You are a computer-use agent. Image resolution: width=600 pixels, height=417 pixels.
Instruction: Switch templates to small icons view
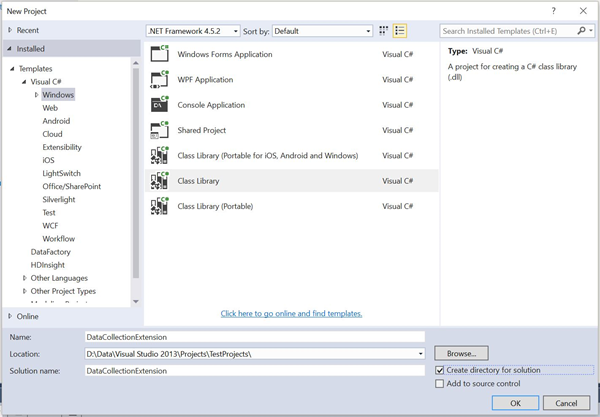click(383, 31)
